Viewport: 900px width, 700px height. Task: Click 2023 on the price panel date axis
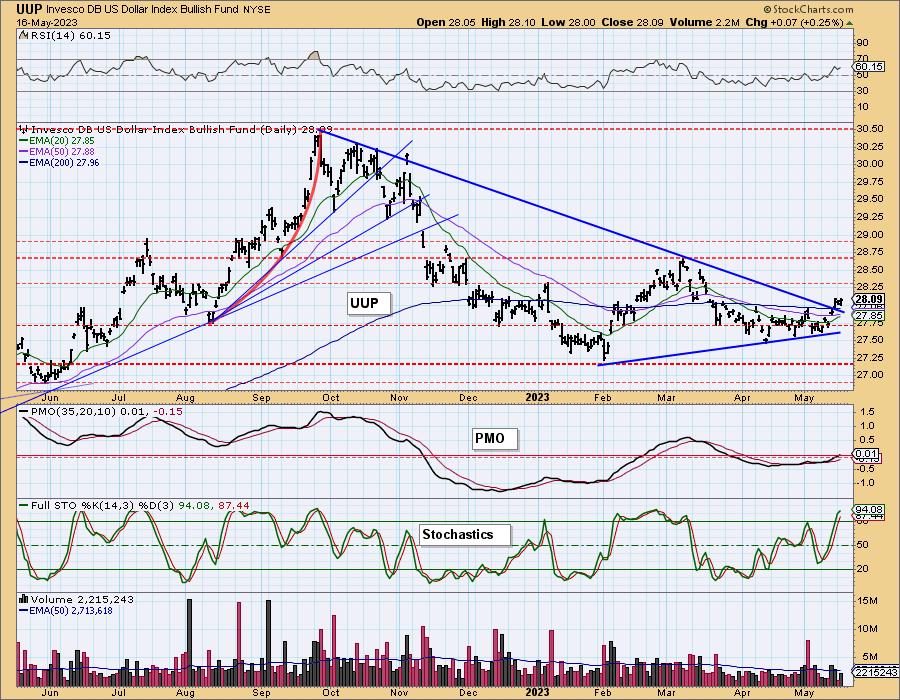pyautogui.click(x=538, y=397)
